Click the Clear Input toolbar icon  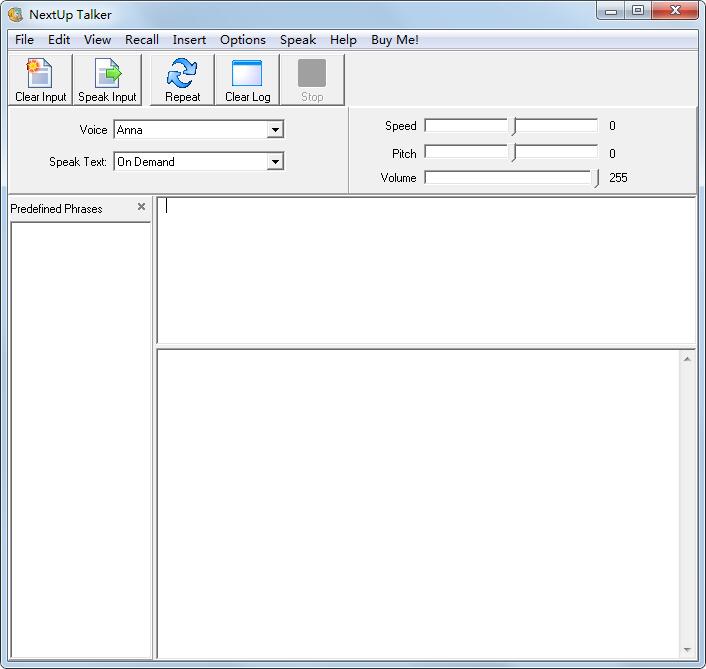40,80
